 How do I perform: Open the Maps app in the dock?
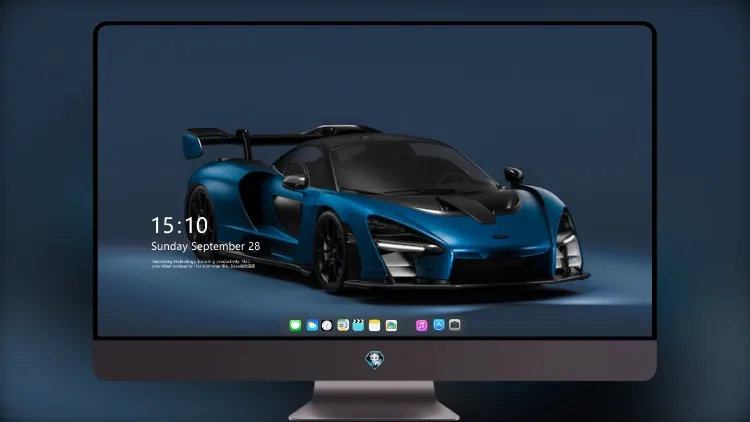pos(343,325)
